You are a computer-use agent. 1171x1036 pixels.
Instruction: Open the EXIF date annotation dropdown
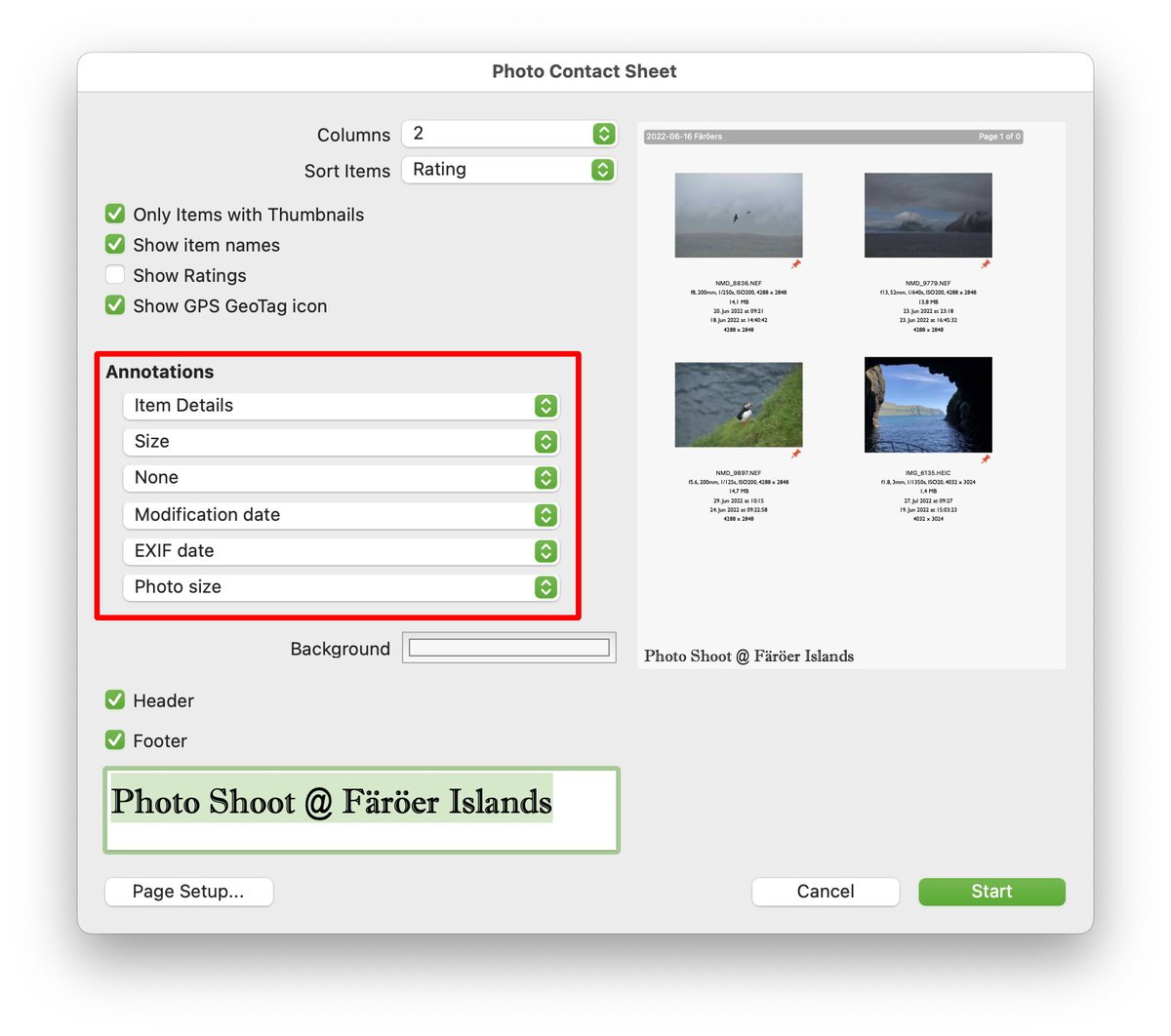click(x=341, y=551)
